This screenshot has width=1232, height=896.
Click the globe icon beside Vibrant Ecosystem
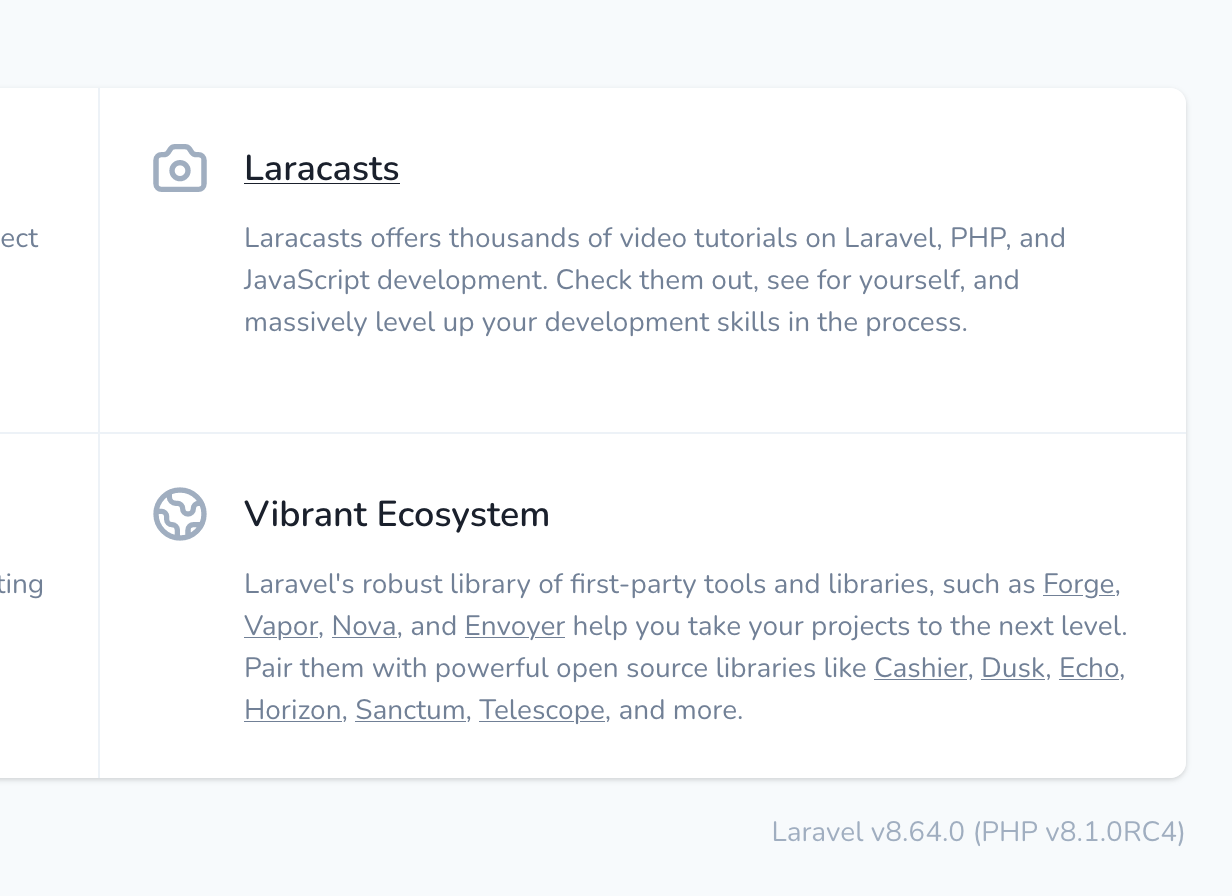[180, 514]
